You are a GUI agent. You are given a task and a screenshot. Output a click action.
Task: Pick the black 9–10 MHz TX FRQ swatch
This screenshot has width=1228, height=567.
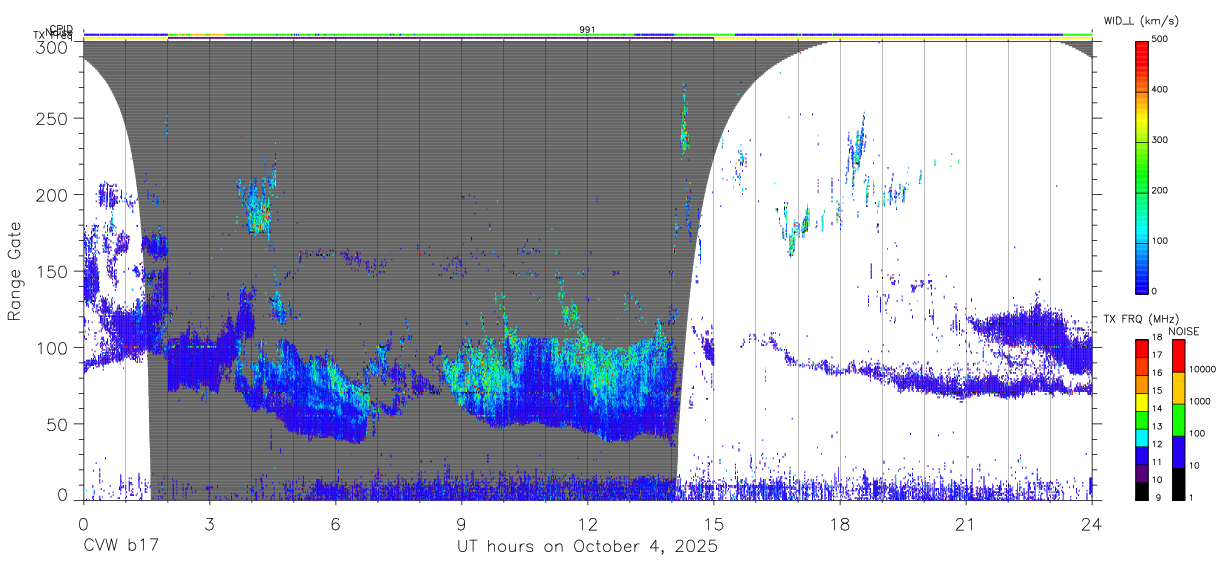coord(1141,490)
